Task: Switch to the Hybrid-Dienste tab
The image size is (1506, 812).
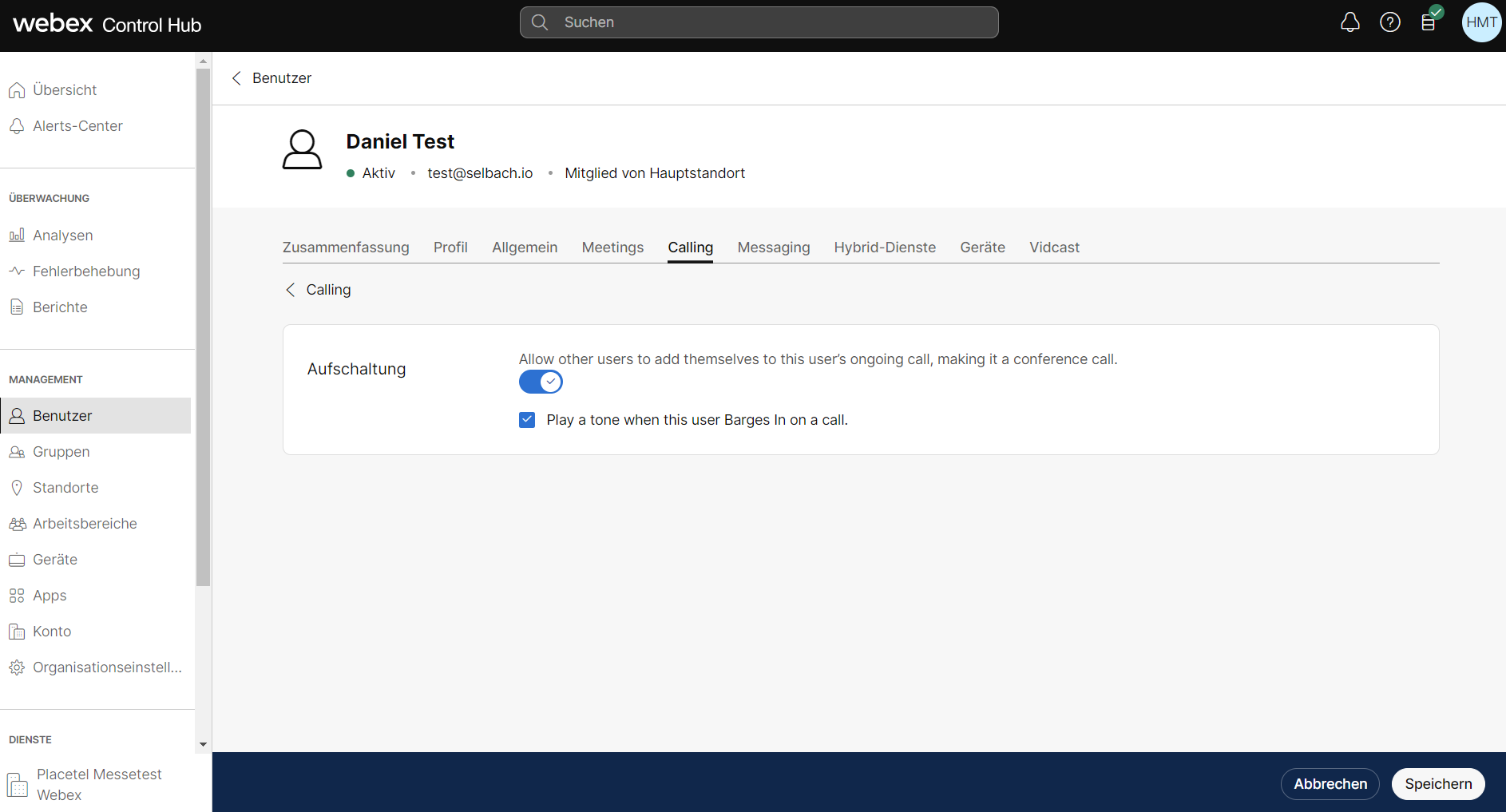Action: pyautogui.click(x=885, y=248)
